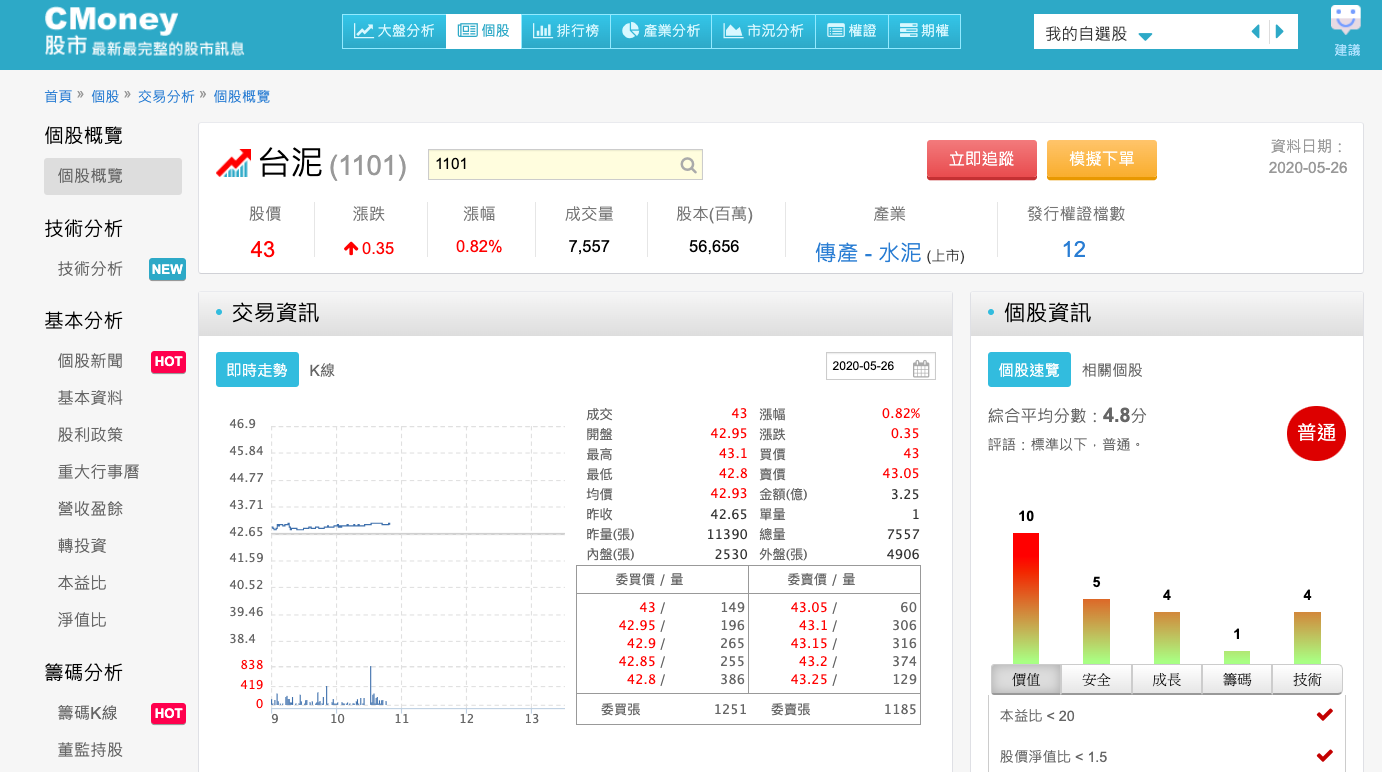Image resolution: width=1382 pixels, height=772 pixels.
Task: Click the CMoney logo
Action: tap(144, 32)
